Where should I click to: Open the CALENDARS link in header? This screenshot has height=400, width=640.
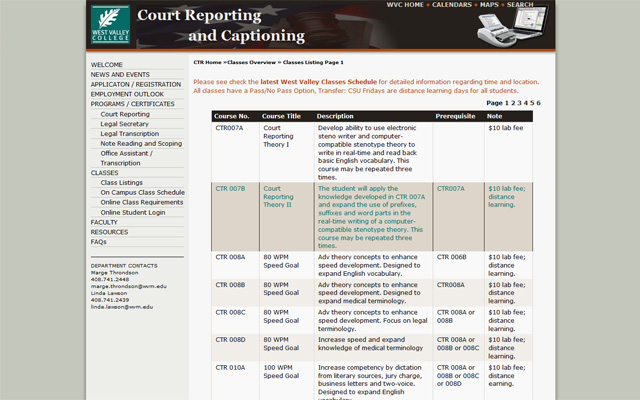[x=452, y=5]
